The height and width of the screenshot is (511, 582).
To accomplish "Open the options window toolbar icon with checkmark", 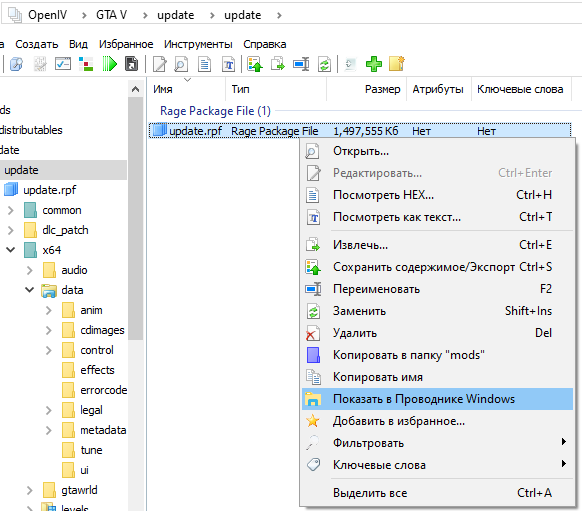I will point(63,64).
